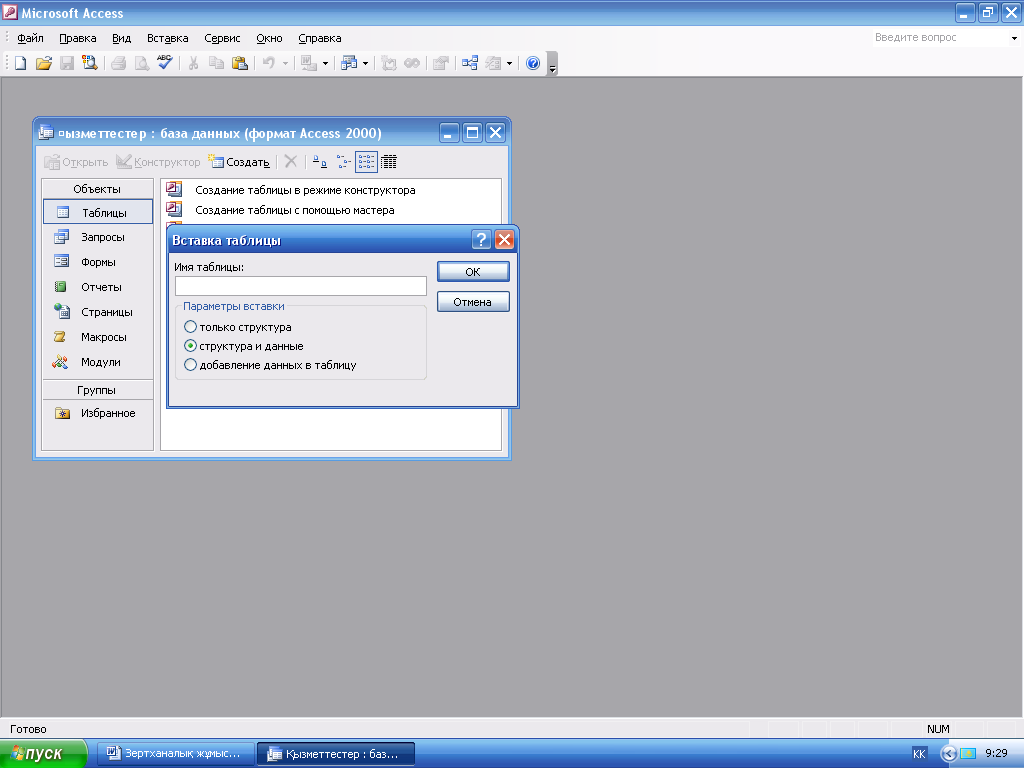The height and width of the screenshot is (768, 1024).
Task: Select the 'только структура' radio option
Action: [x=238, y=327]
